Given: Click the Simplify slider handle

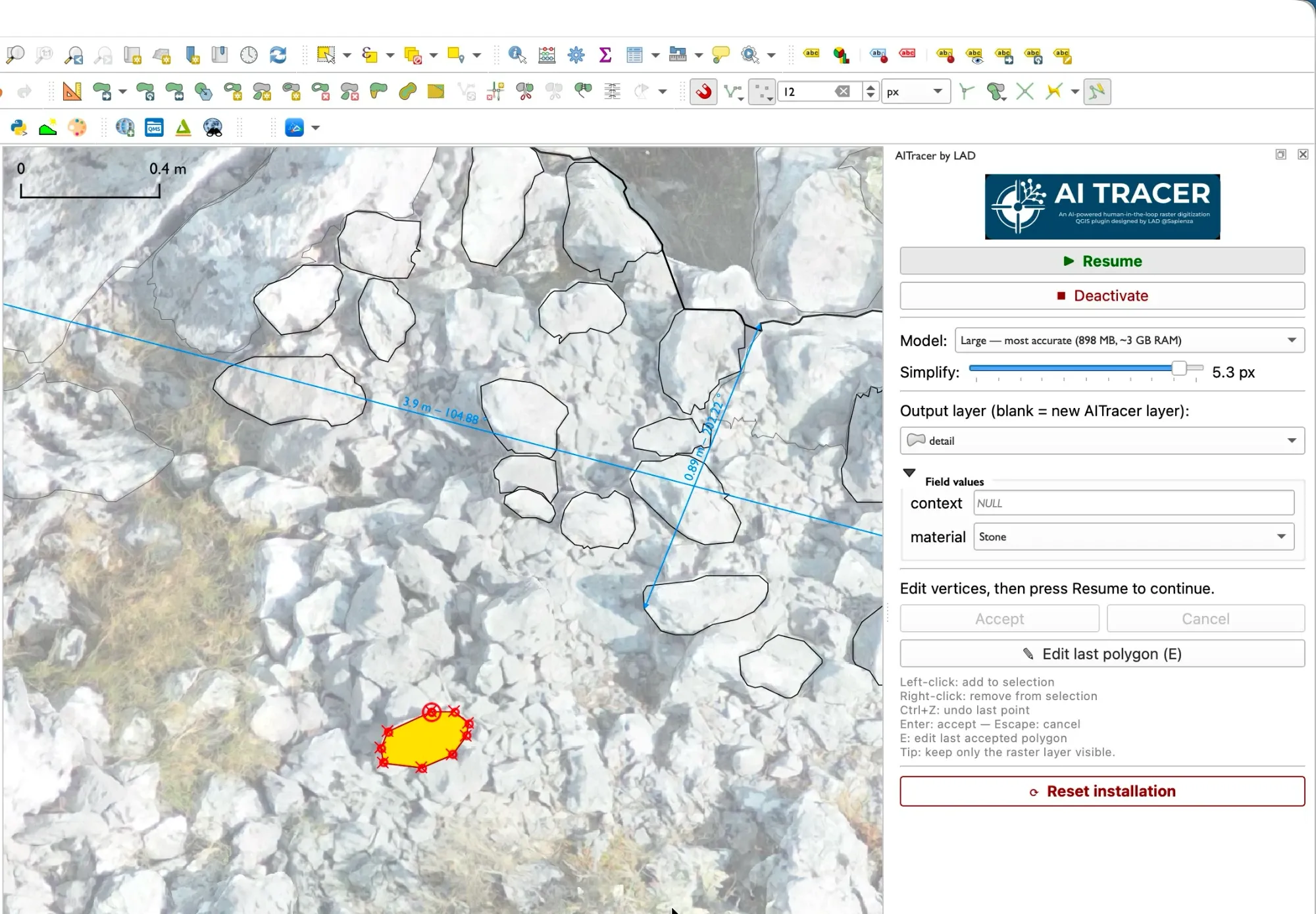Looking at the screenshot, I should [1179, 368].
